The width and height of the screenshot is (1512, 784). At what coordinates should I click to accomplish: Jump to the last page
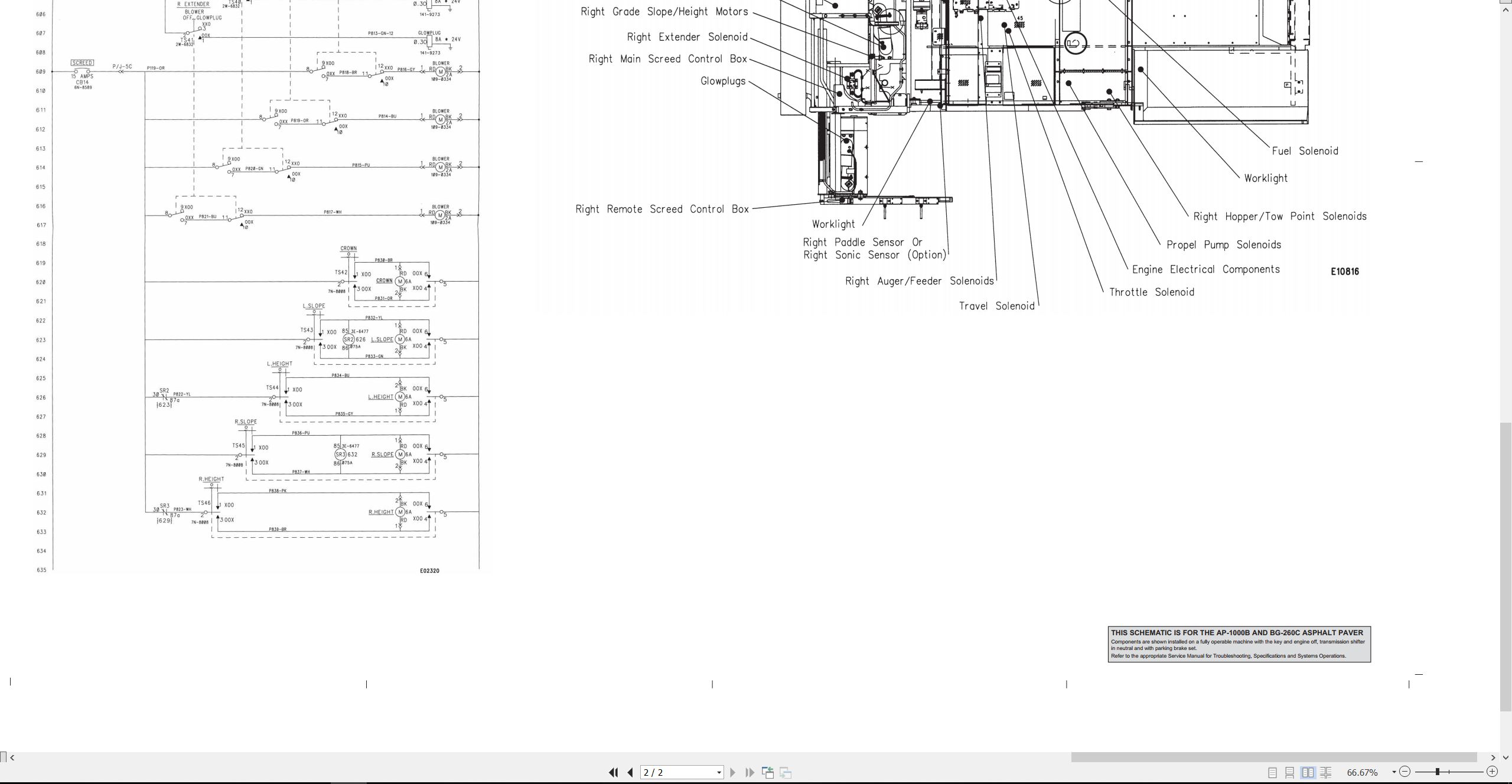750,772
